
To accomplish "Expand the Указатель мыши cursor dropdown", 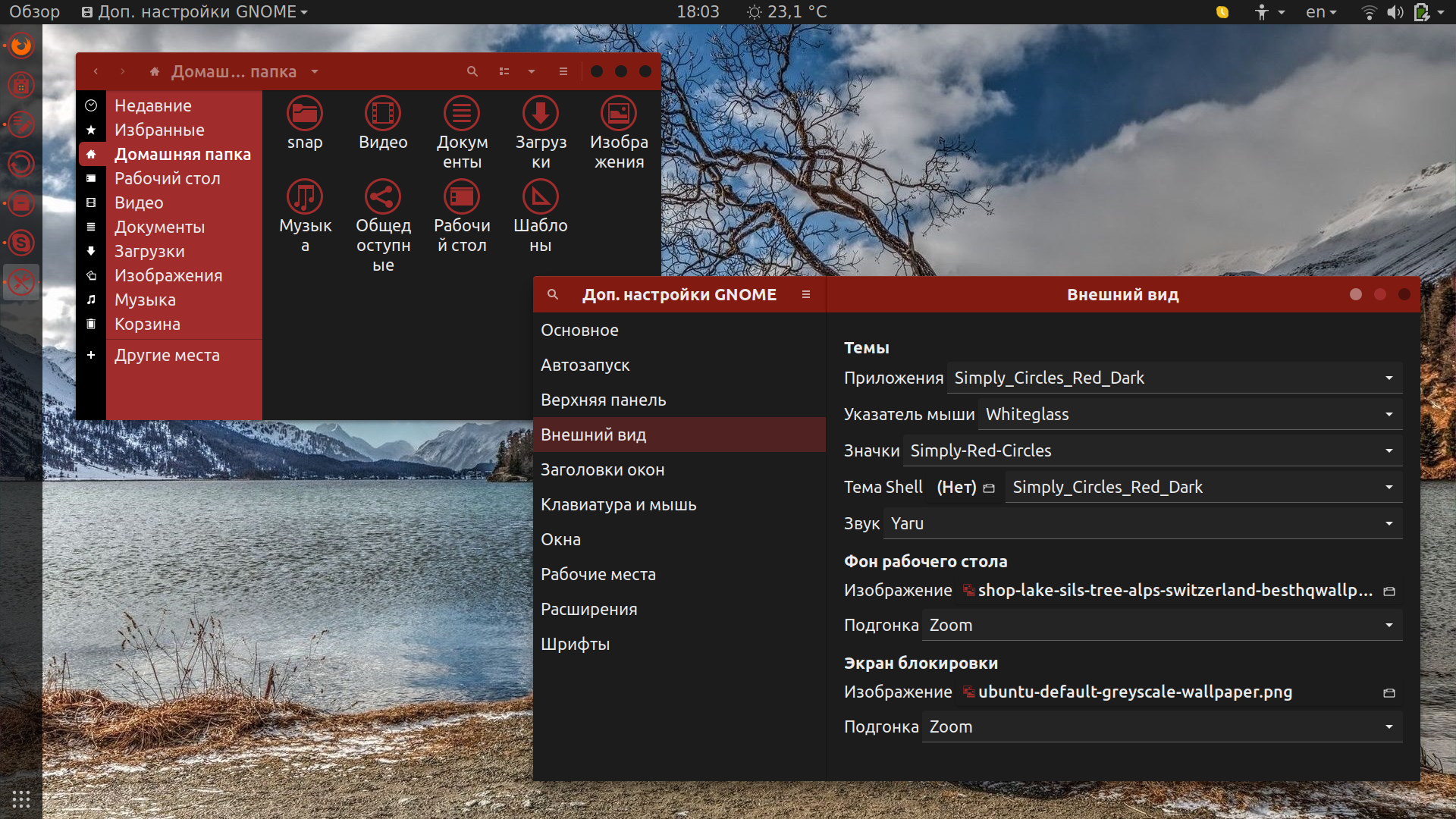I will 1191,414.
